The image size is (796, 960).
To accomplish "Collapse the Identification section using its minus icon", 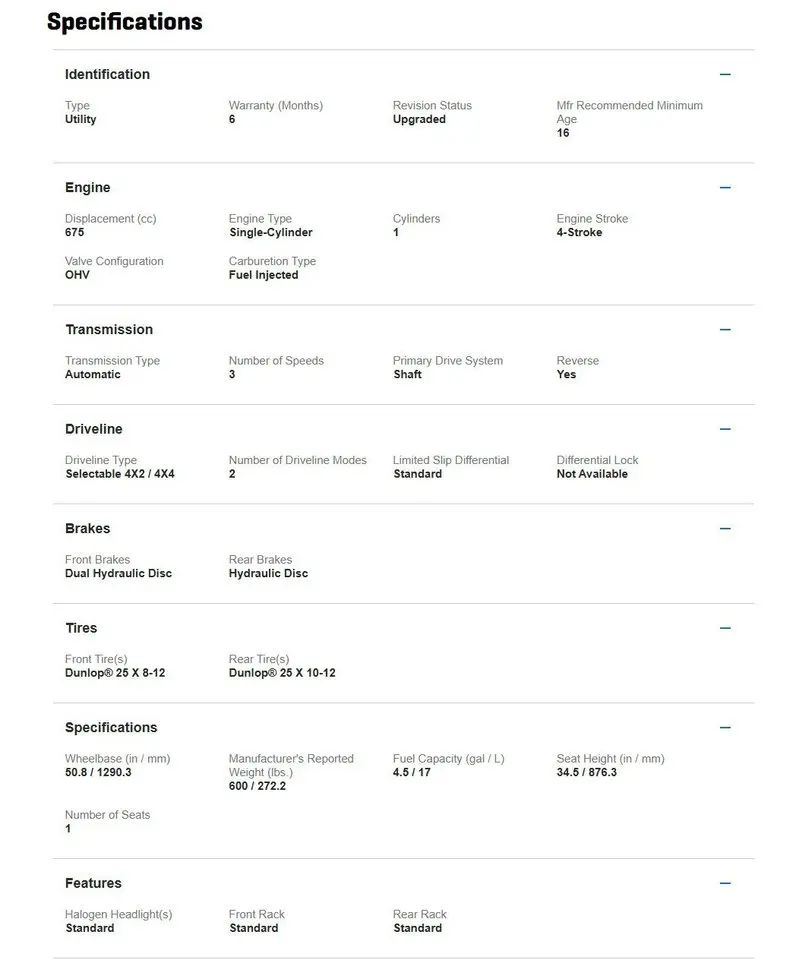I will [x=725, y=75].
